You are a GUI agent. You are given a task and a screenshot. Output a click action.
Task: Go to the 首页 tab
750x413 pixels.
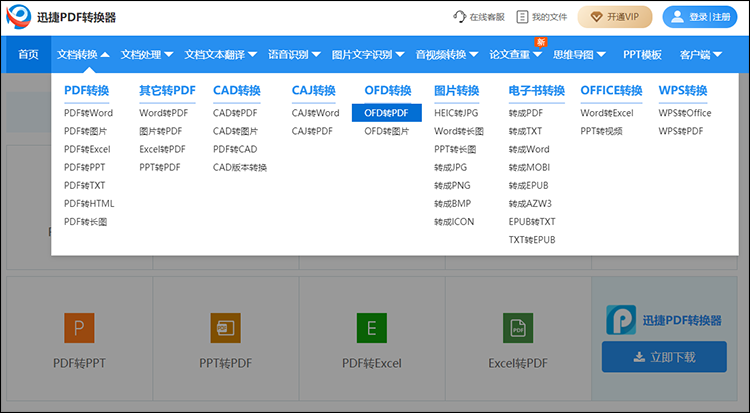click(28, 55)
